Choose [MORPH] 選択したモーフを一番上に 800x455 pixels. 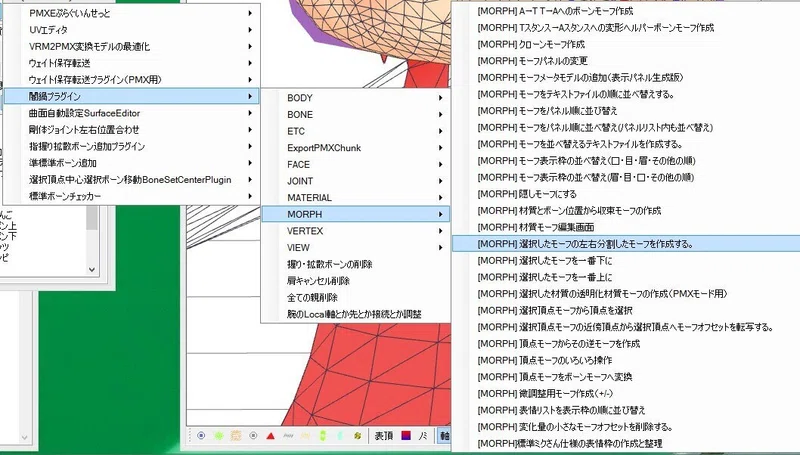click(626, 277)
